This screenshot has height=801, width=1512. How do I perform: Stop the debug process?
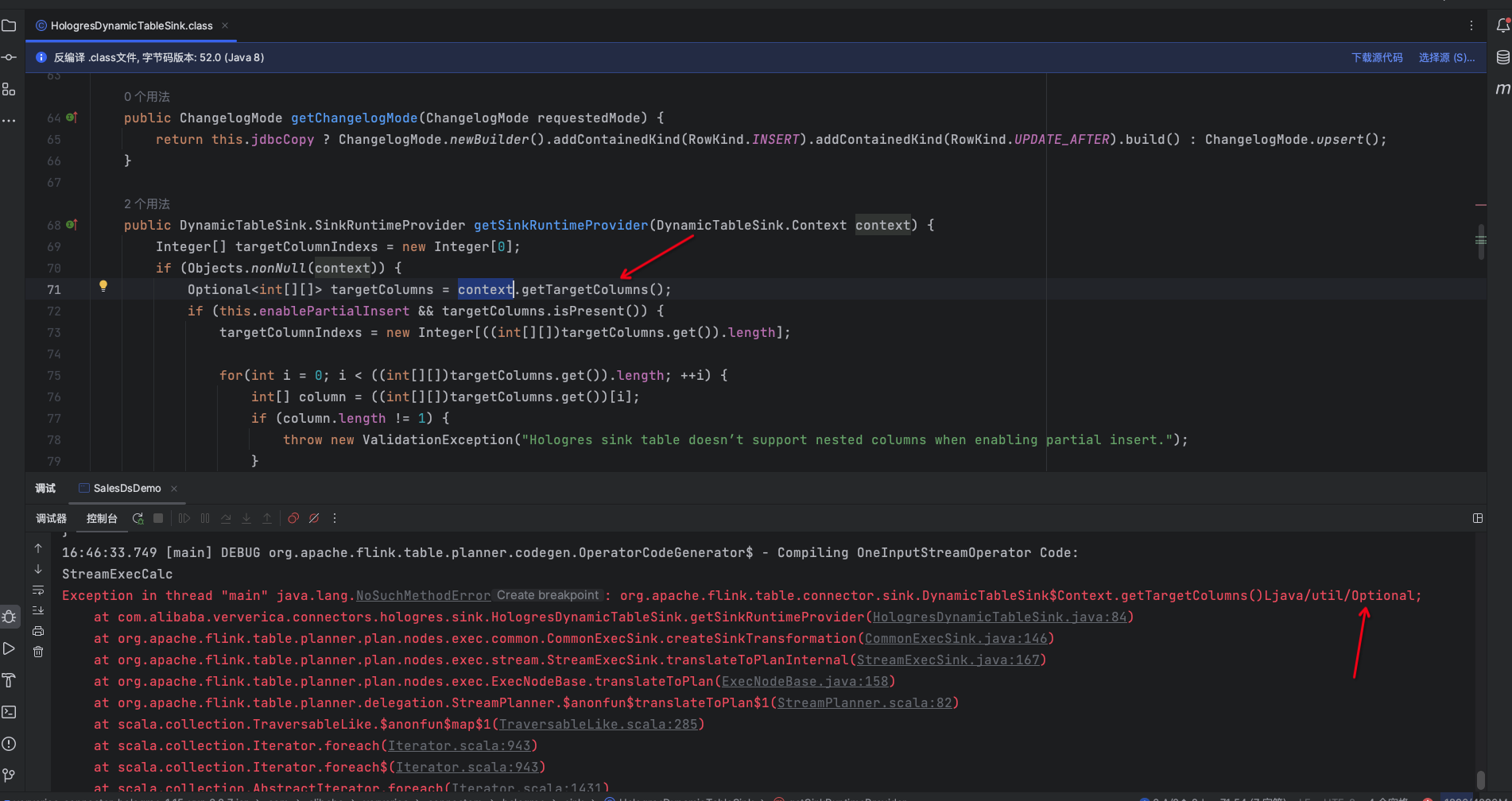click(x=158, y=518)
